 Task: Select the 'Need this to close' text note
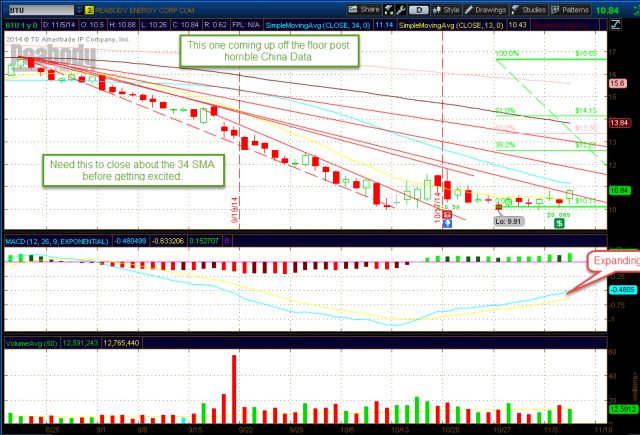point(133,171)
